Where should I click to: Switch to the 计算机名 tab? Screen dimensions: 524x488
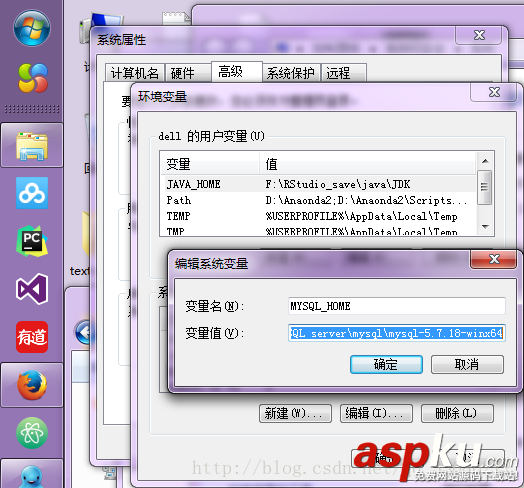coord(135,73)
